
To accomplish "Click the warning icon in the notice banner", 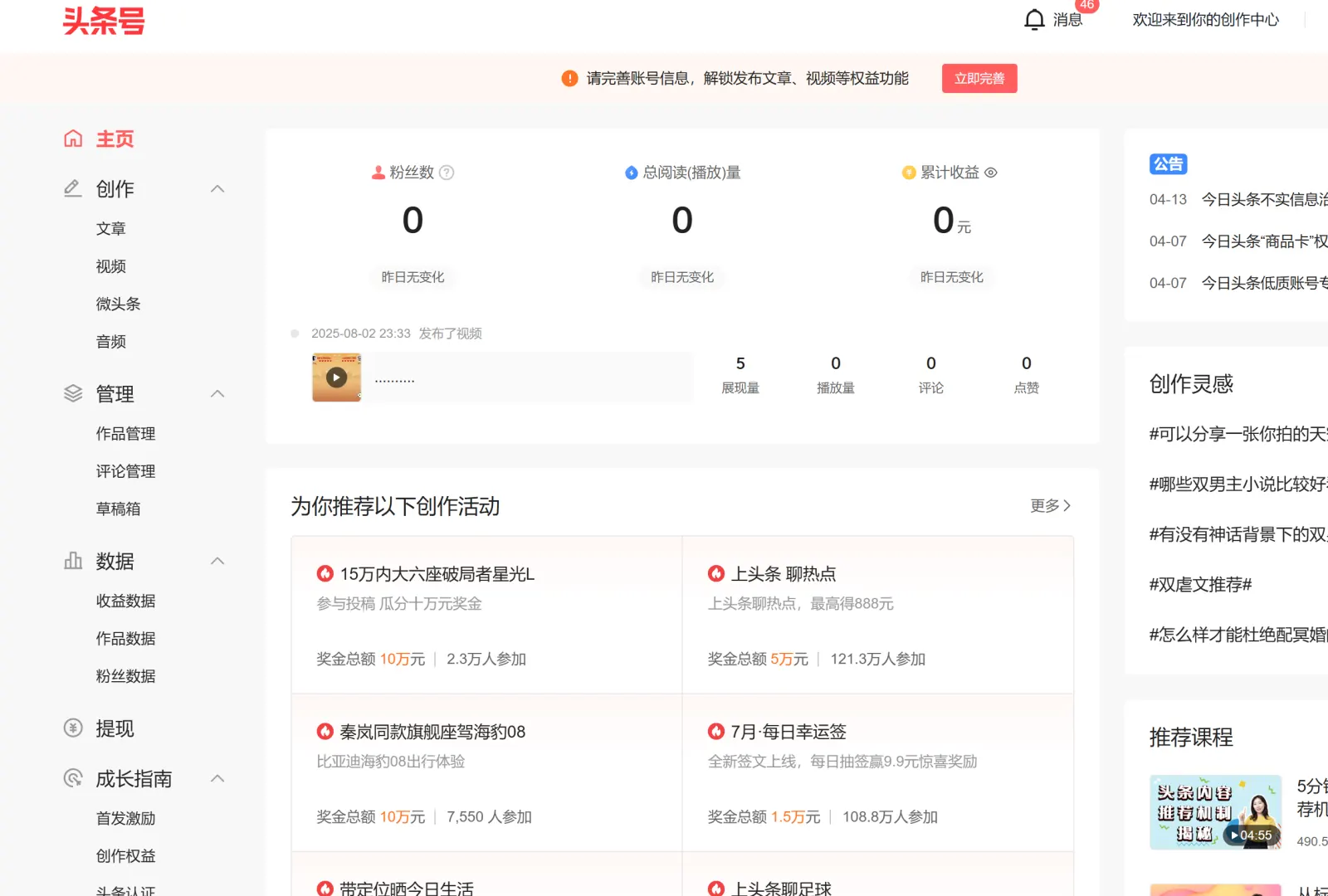I will tap(569, 78).
